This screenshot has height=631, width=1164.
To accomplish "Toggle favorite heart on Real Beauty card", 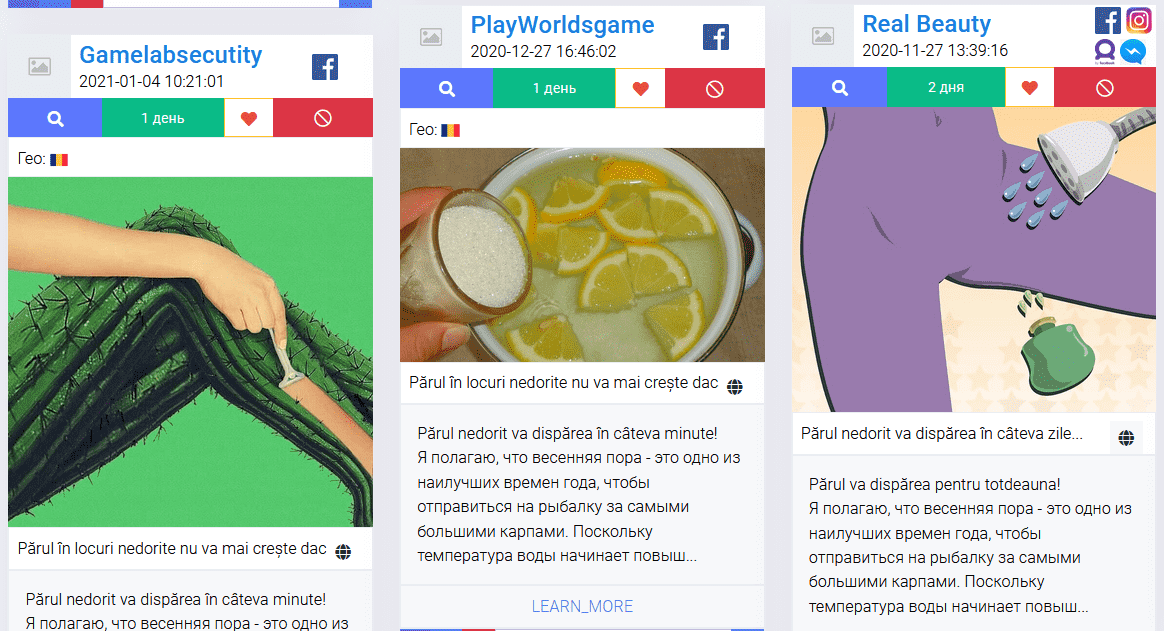I will [1030, 88].
